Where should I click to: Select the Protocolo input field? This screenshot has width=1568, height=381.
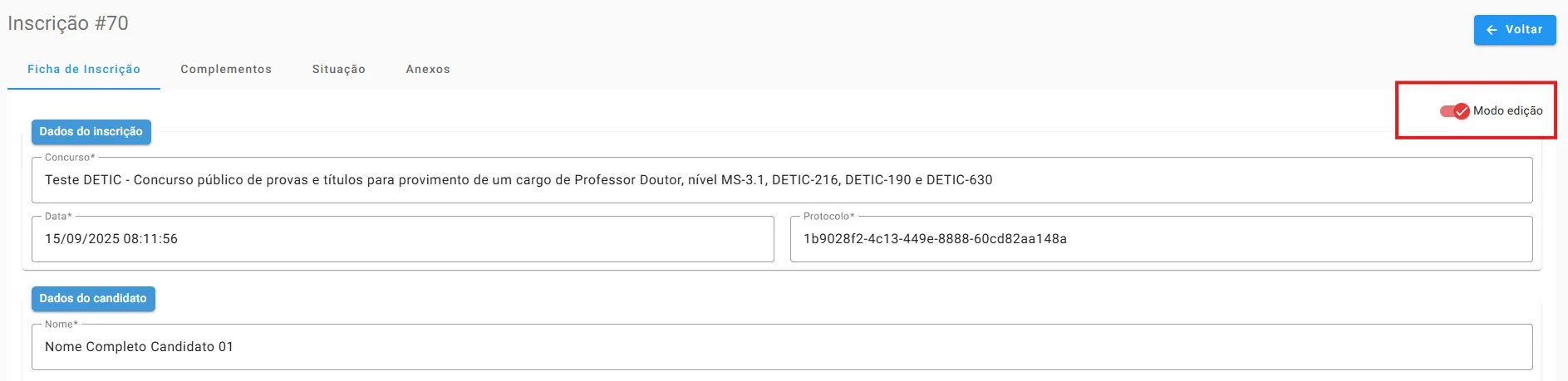coord(1160,239)
